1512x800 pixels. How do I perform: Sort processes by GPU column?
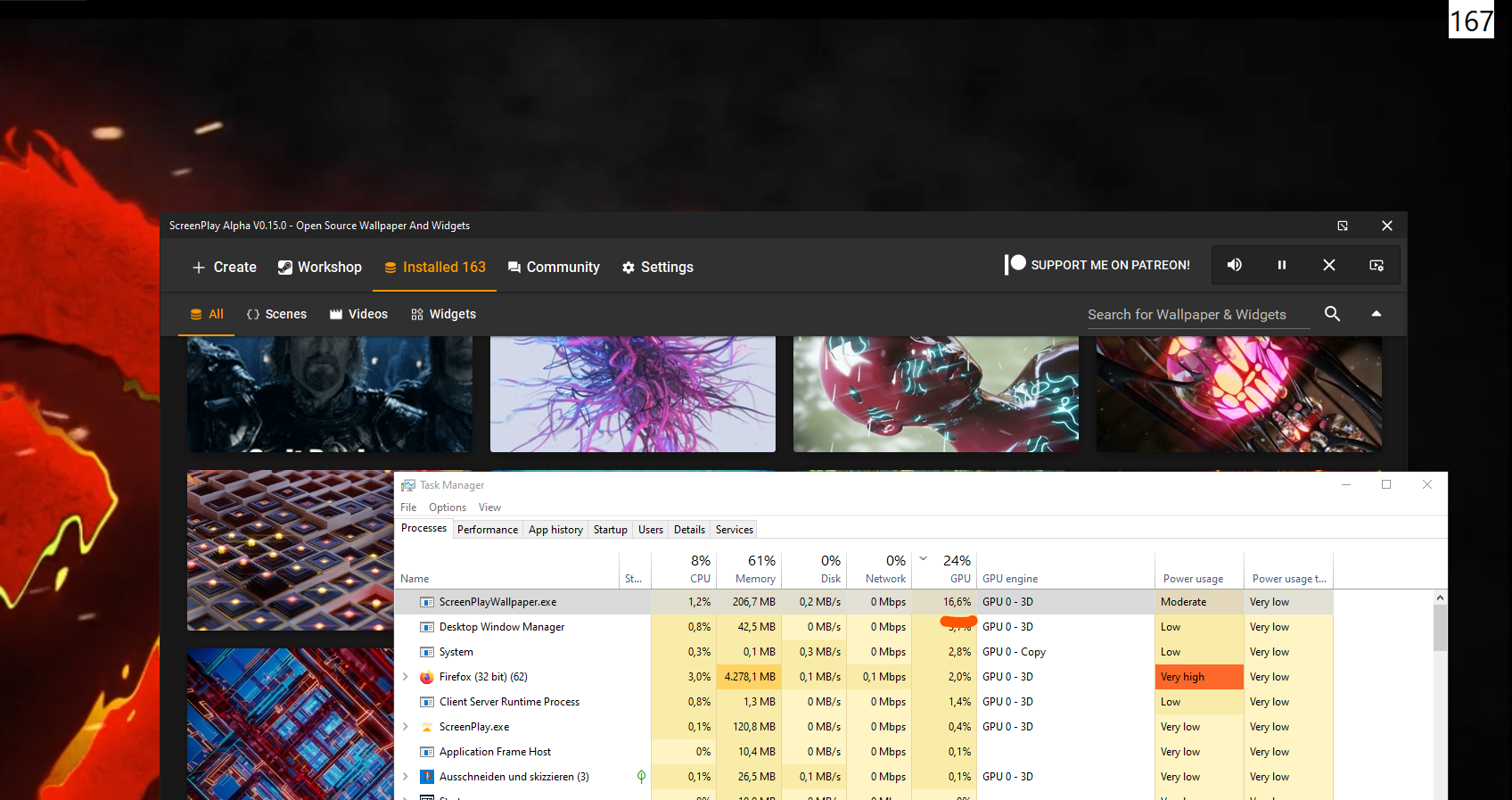[945, 570]
